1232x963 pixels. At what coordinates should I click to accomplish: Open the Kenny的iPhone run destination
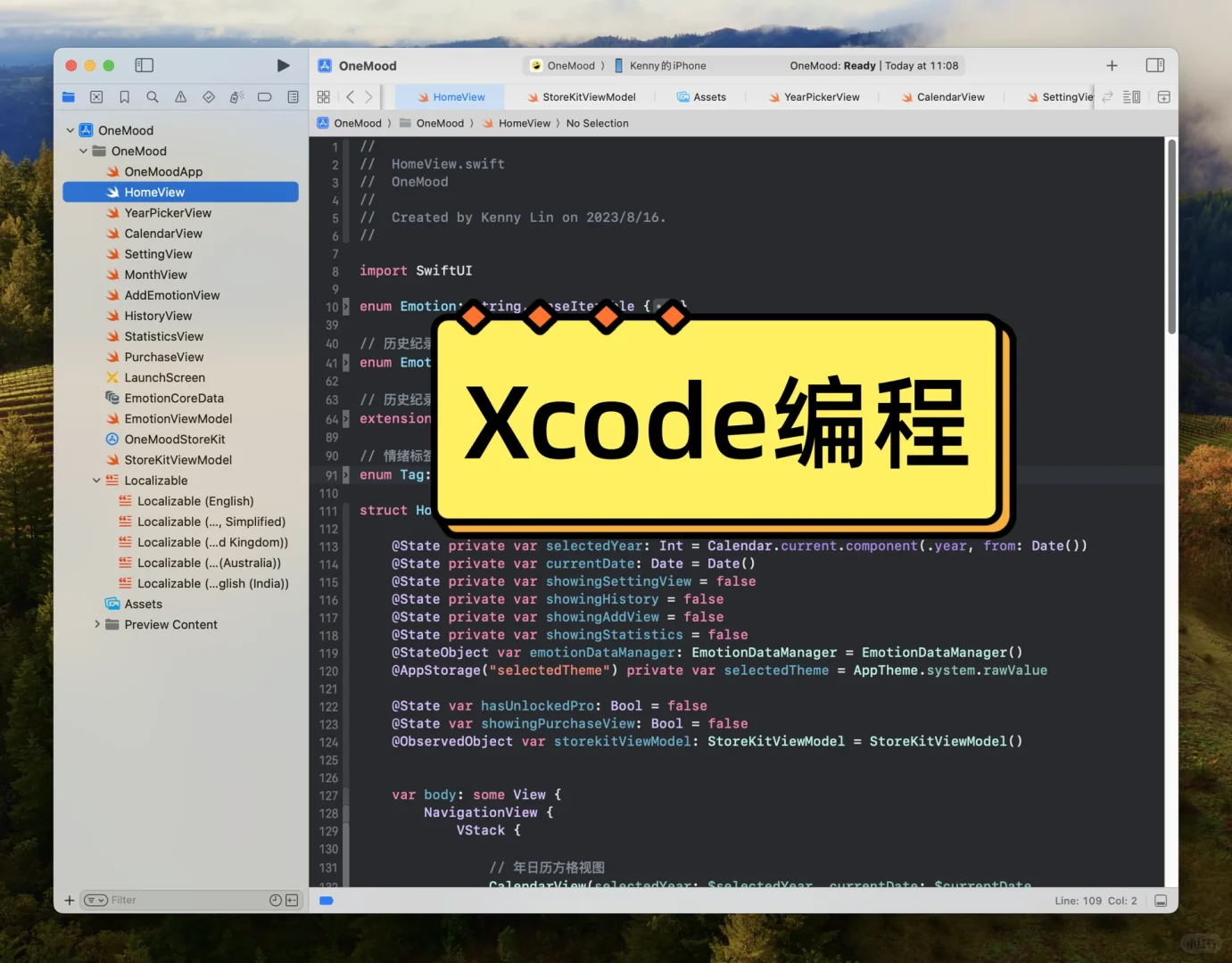tap(666, 65)
